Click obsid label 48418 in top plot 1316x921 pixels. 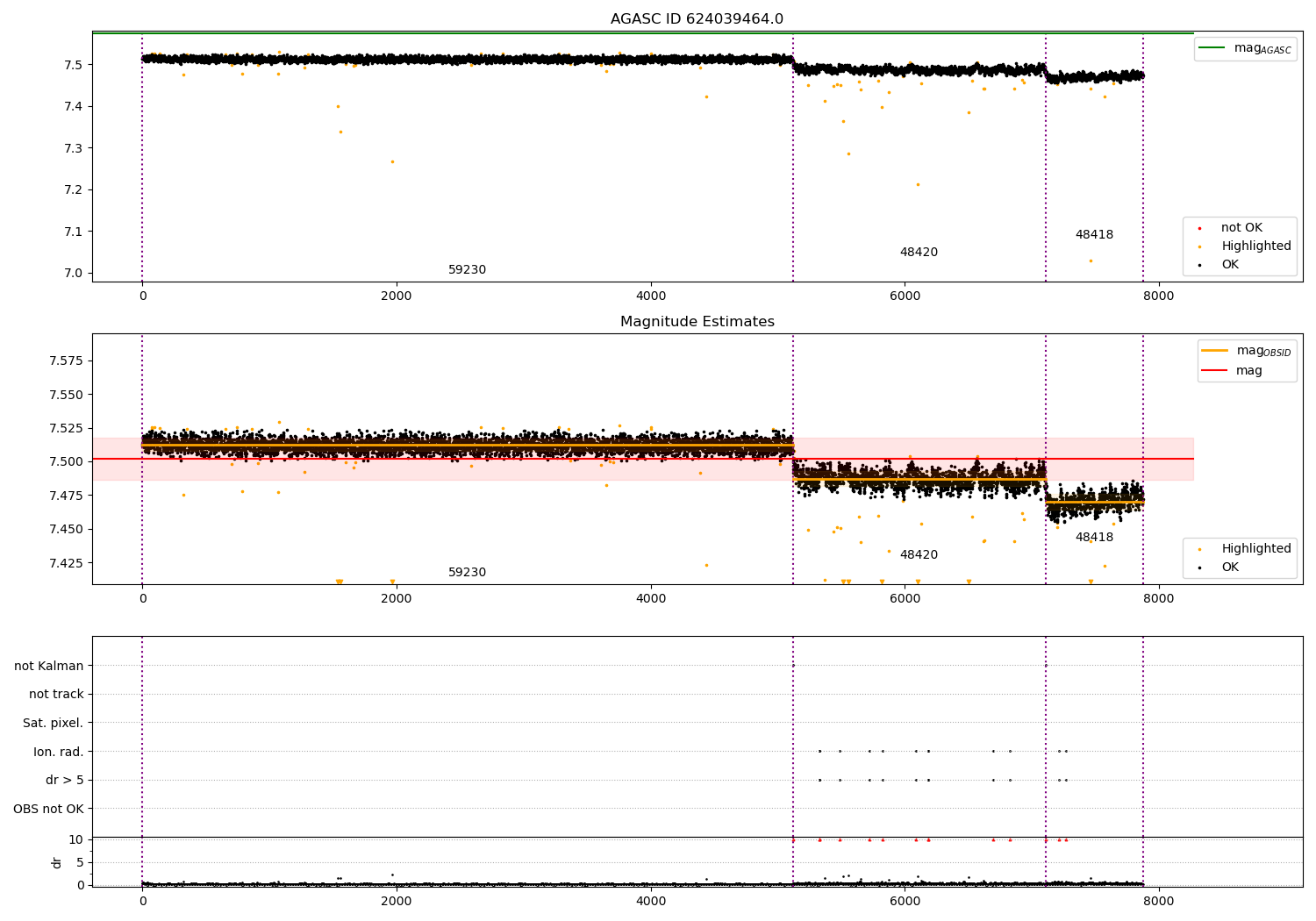1094,235
